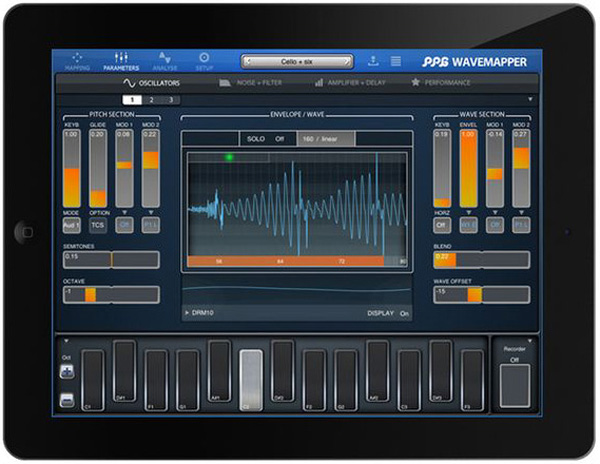Open the Setup gear icon
Viewport: 600px width, 464px height.
point(204,61)
